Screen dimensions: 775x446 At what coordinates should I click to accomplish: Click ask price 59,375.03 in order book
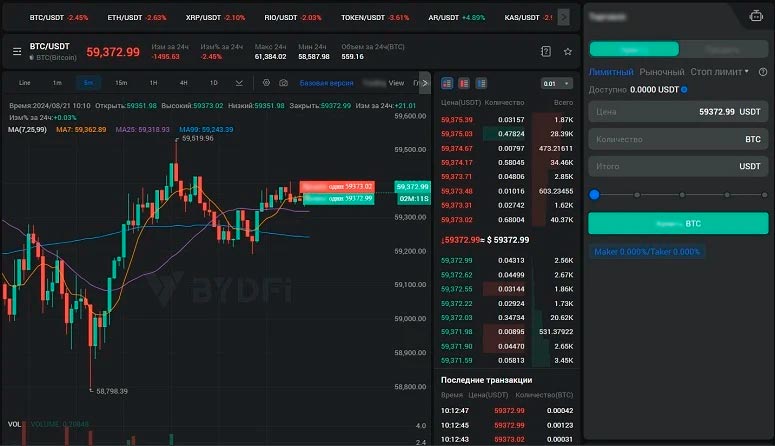click(x=457, y=134)
